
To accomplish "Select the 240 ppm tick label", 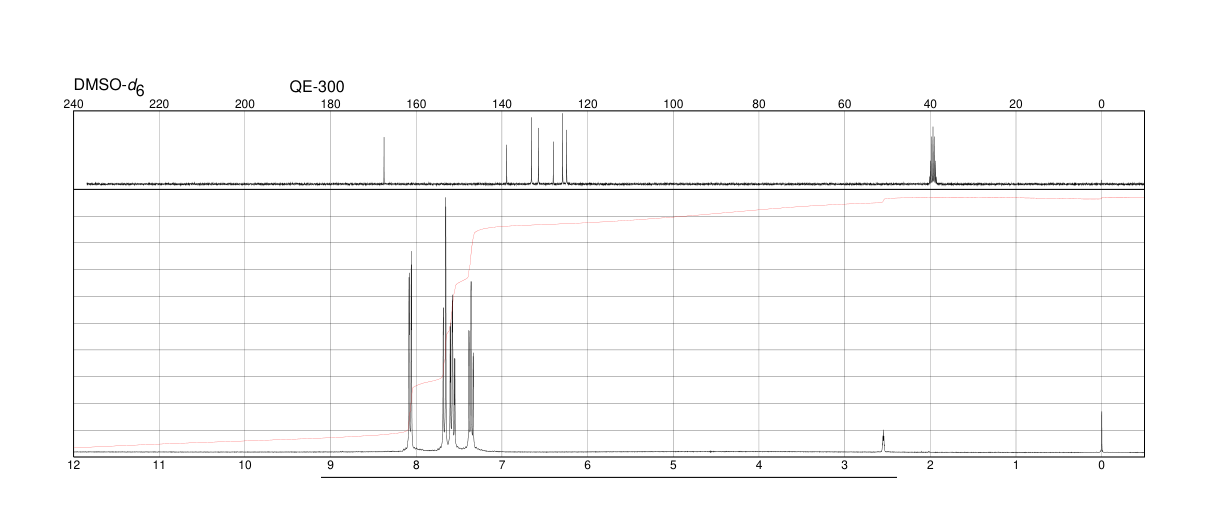I will point(73,104).
